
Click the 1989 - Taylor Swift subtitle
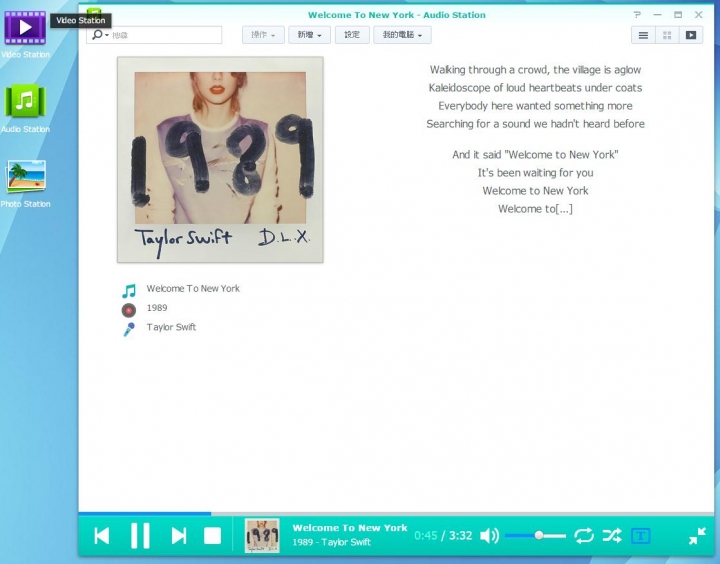[x=332, y=542]
